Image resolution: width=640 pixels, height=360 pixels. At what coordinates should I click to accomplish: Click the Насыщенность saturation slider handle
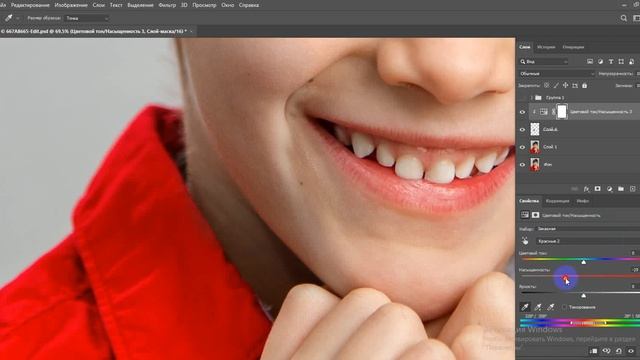tap(565, 278)
